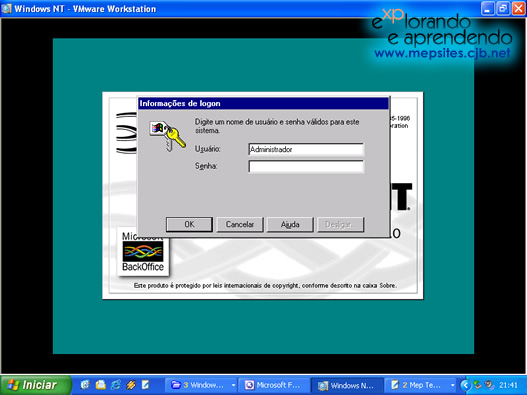
Task: Click the network tray icon
Action: pyautogui.click(x=478, y=385)
